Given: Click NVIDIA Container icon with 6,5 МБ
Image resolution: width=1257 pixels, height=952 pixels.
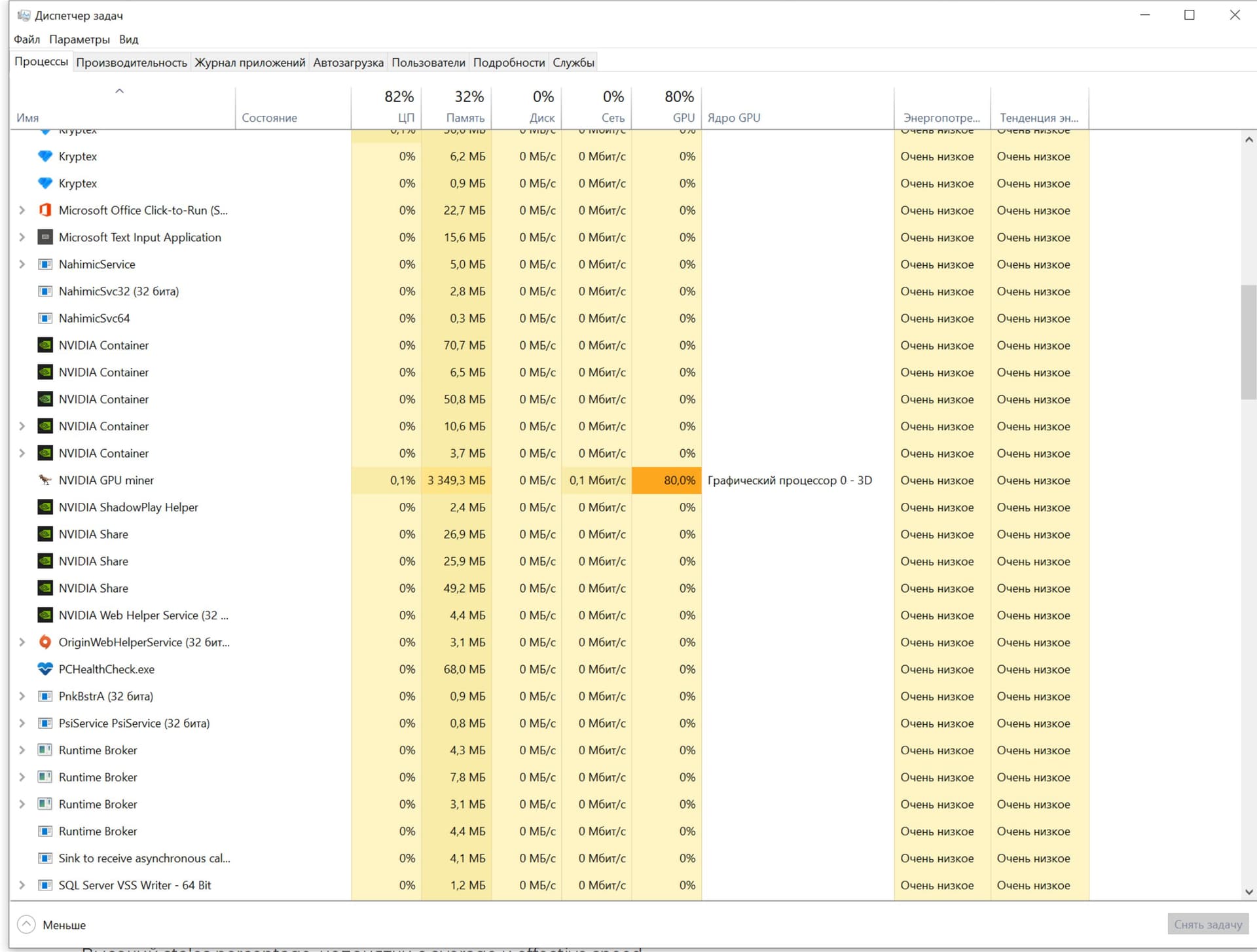Looking at the screenshot, I should tap(45, 372).
